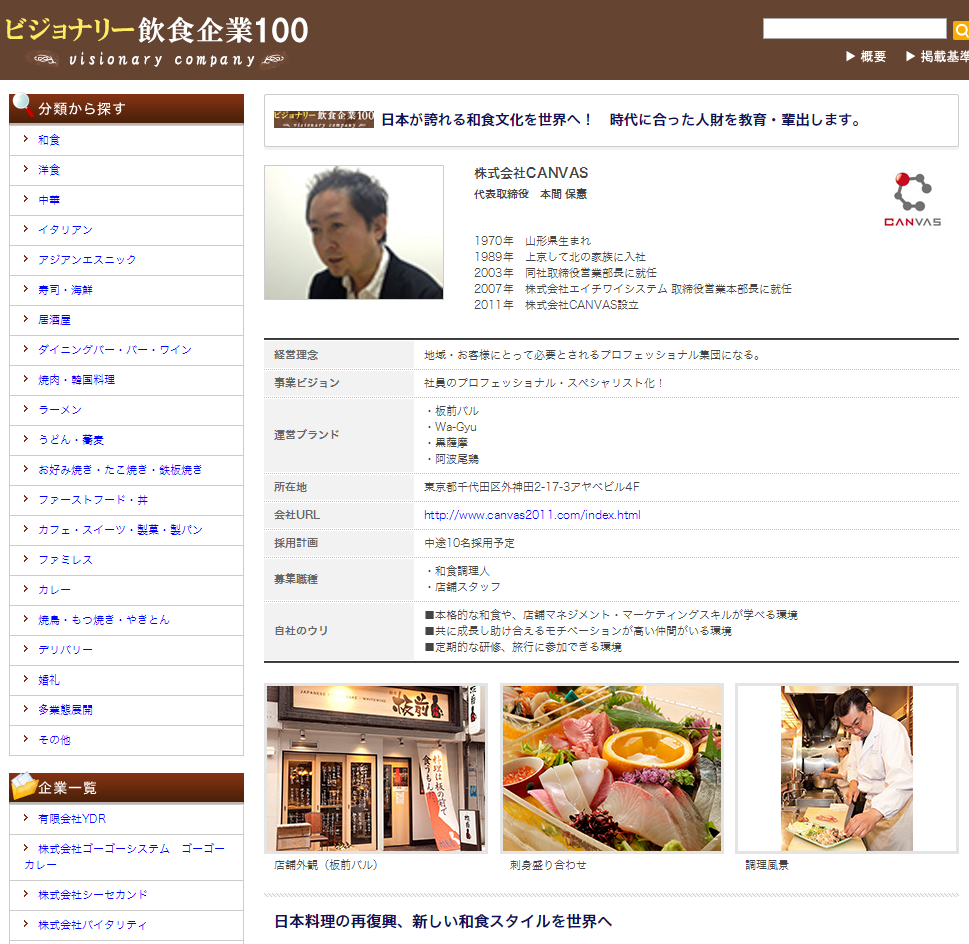Open カフェ・スイーツ・製菓・製パン category
Image resolution: width=969 pixels, height=944 pixels.
coord(121,529)
